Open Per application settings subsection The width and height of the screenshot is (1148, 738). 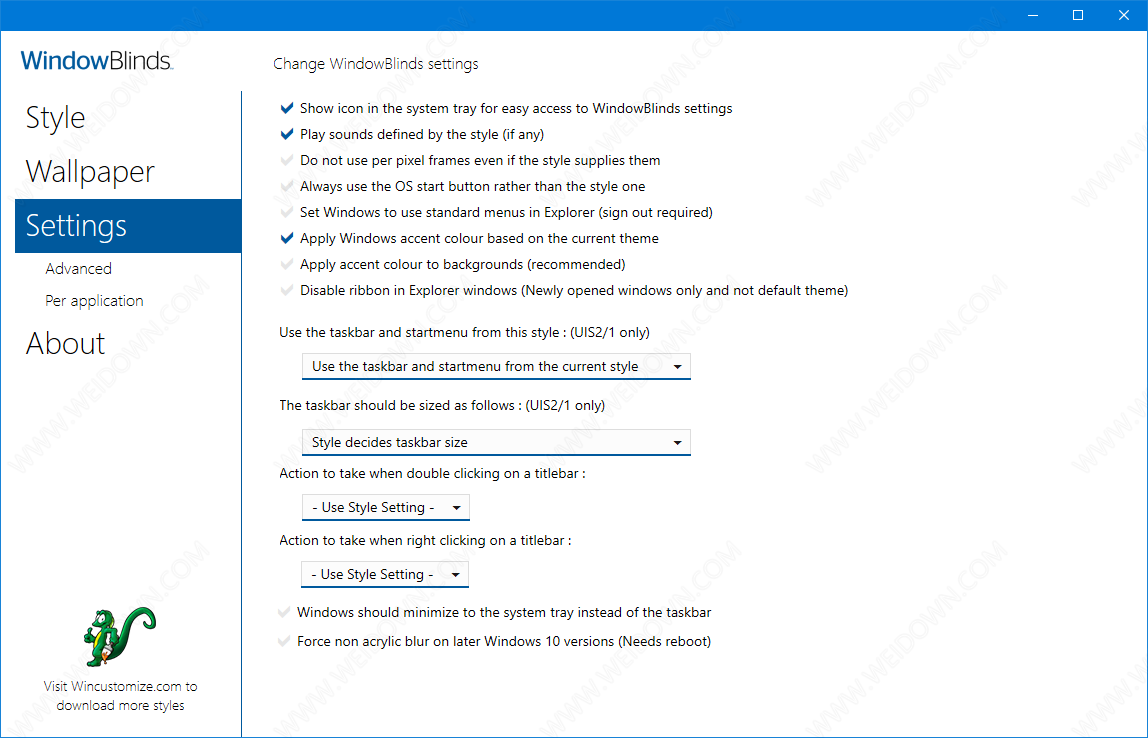coord(94,301)
